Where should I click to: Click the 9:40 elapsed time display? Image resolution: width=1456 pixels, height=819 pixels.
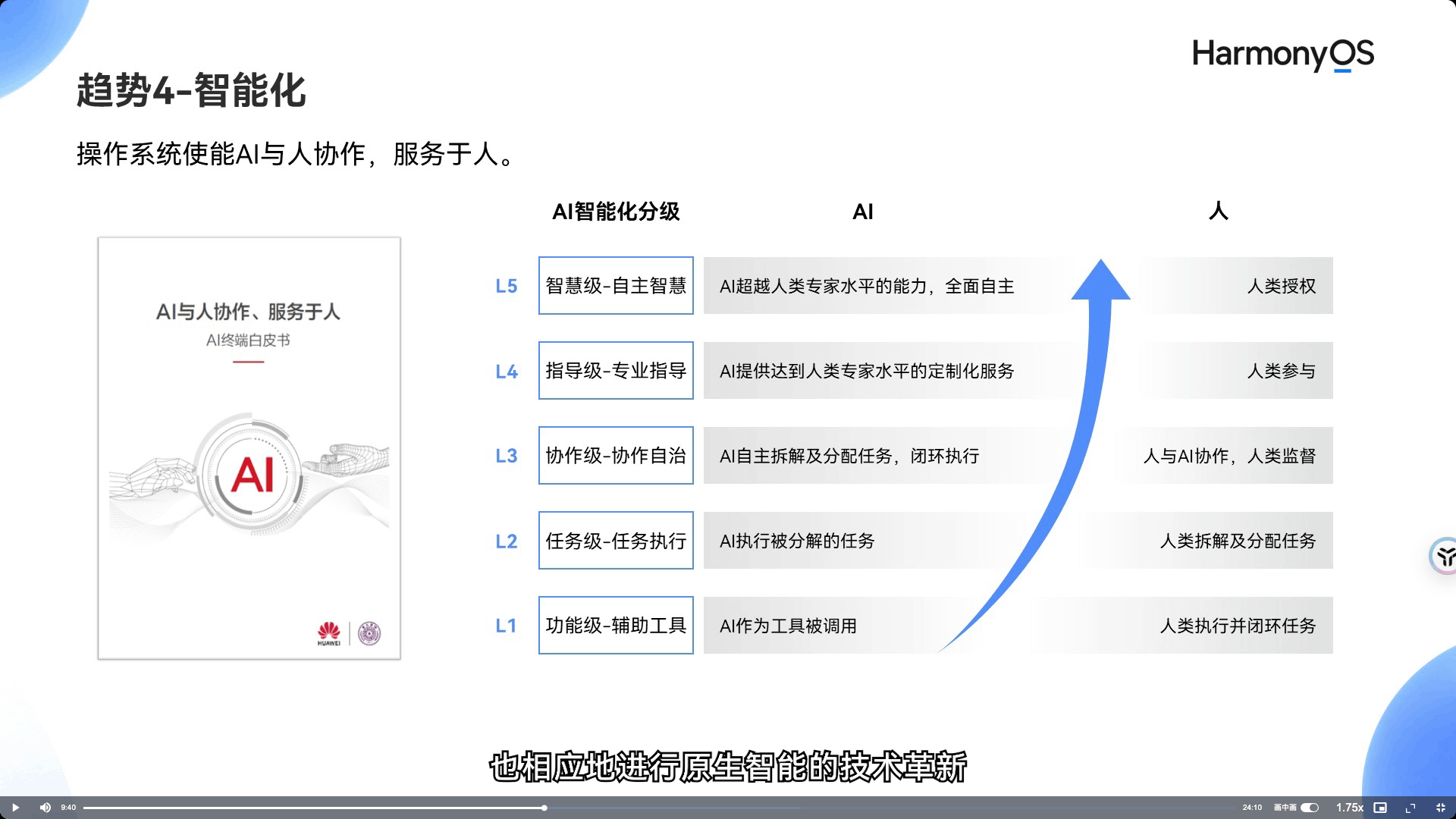[x=68, y=808]
